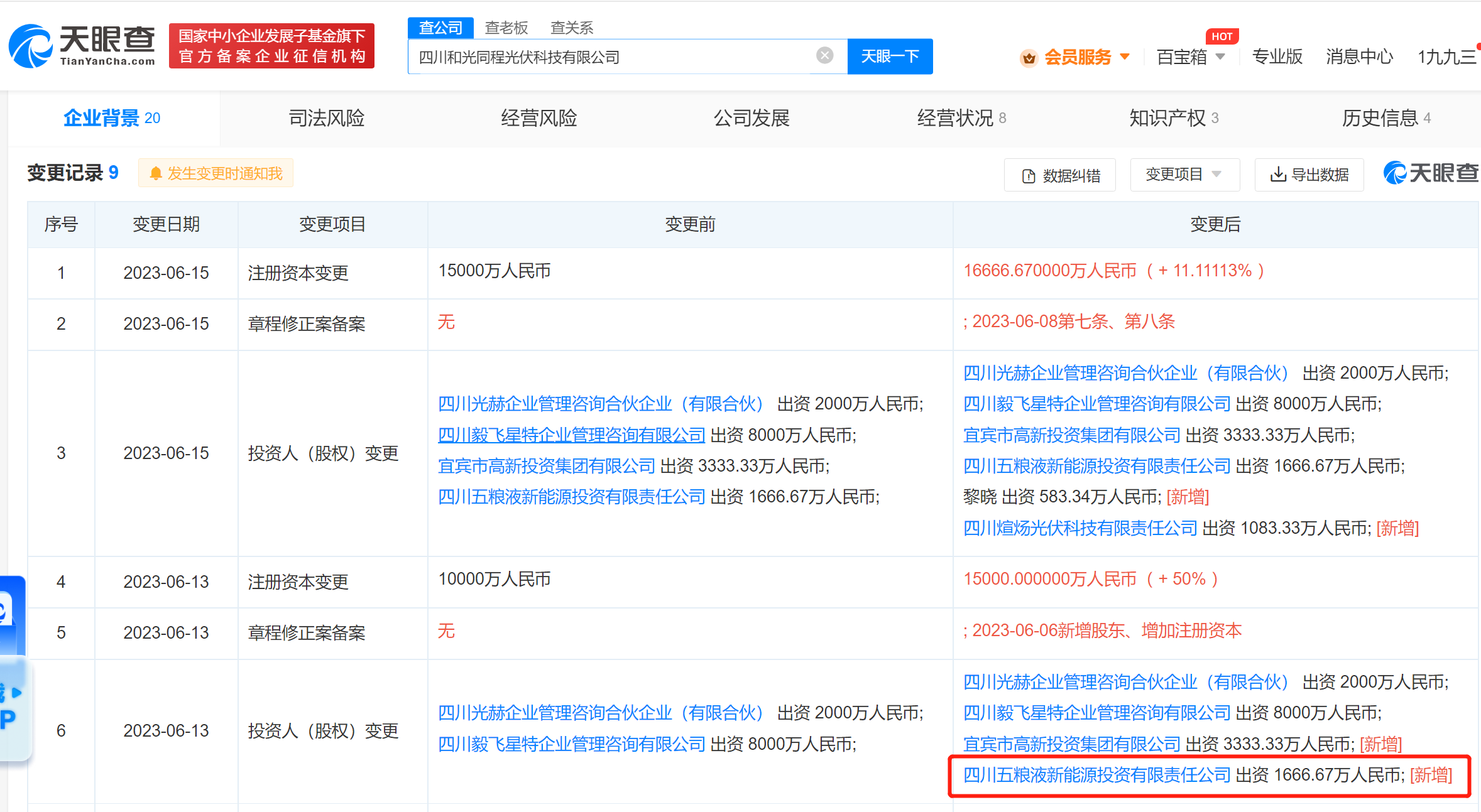The image size is (1481, 812).
Task: Click the 数据纠错 button
Action: coord(1060,175)
